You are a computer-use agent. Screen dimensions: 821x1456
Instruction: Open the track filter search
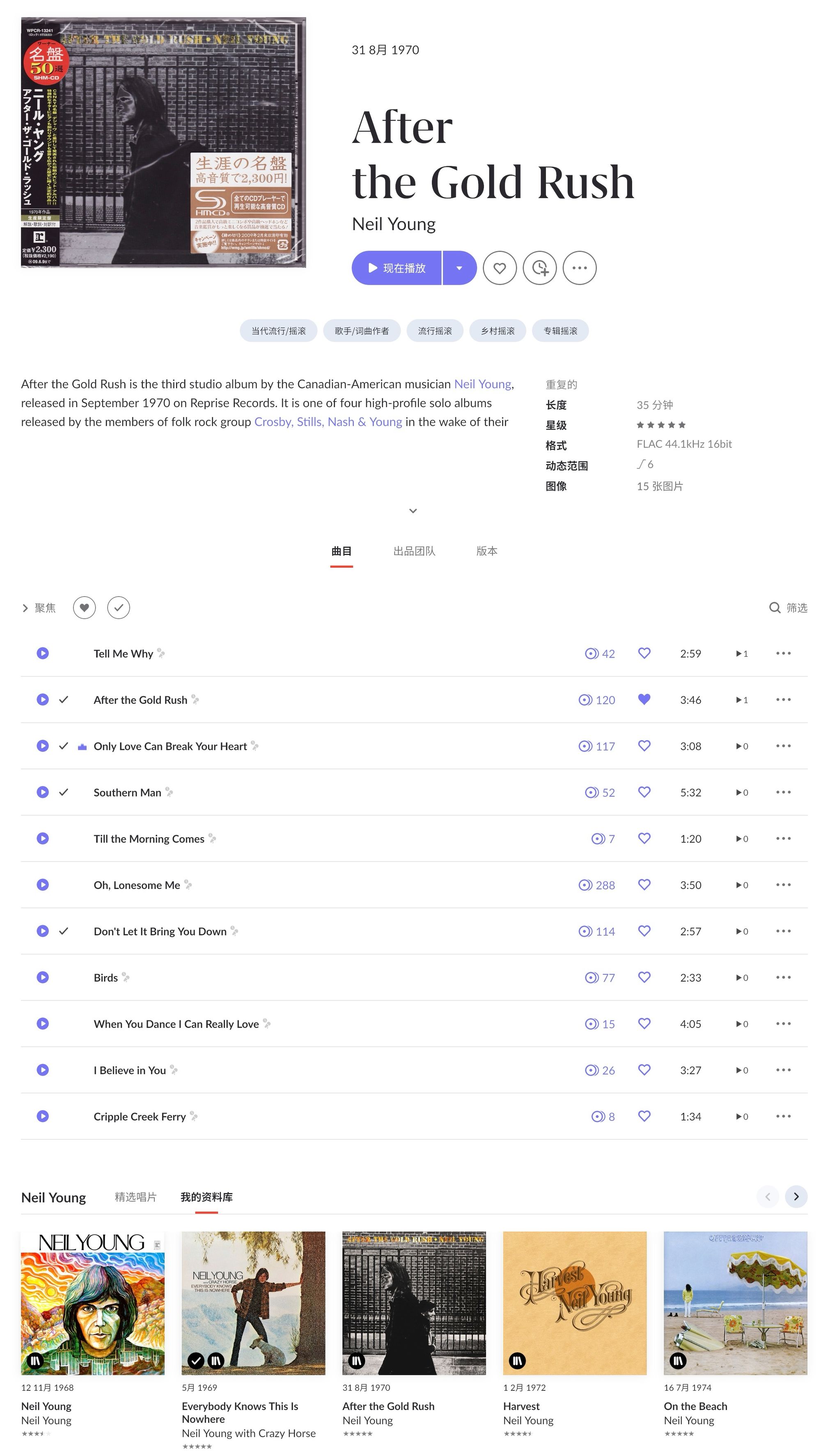click(788, 608)
